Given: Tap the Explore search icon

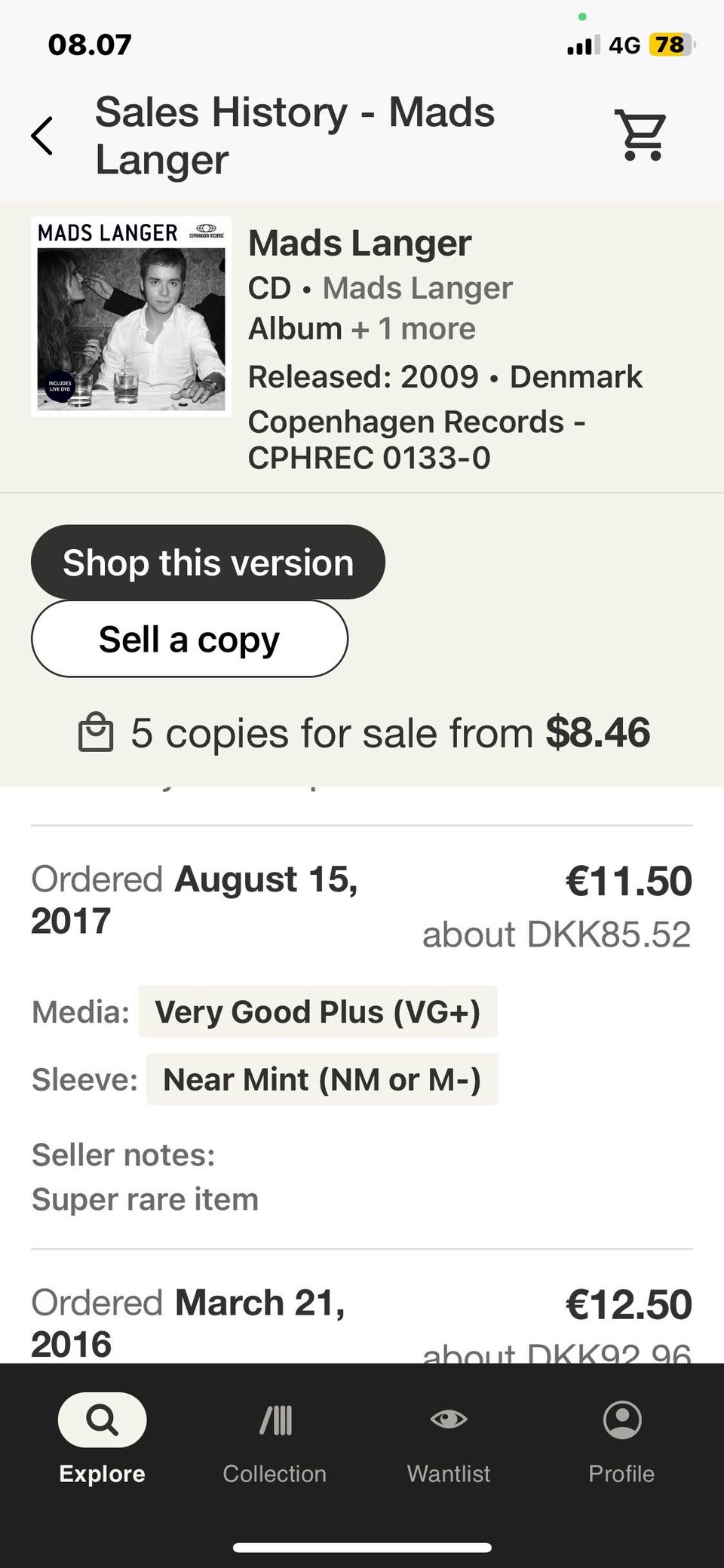Looking at the screenshot, I should click(x=102, y=1420).
